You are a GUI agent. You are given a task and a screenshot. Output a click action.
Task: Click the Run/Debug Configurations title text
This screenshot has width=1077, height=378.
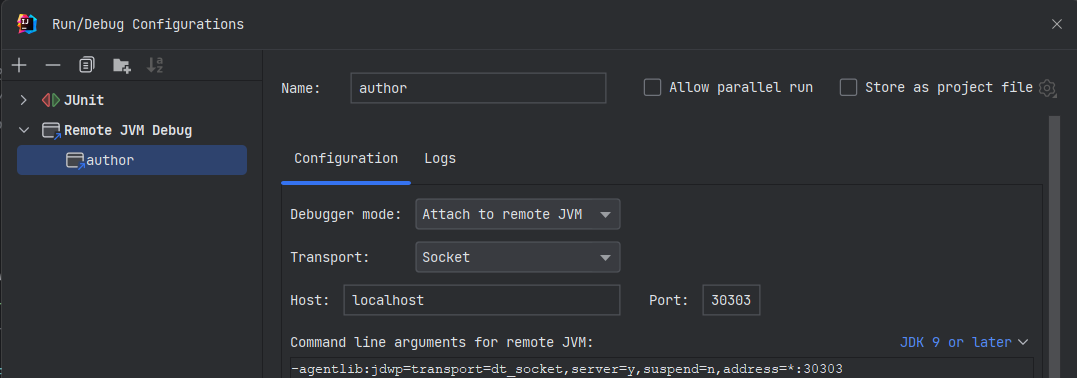(148, 24)
